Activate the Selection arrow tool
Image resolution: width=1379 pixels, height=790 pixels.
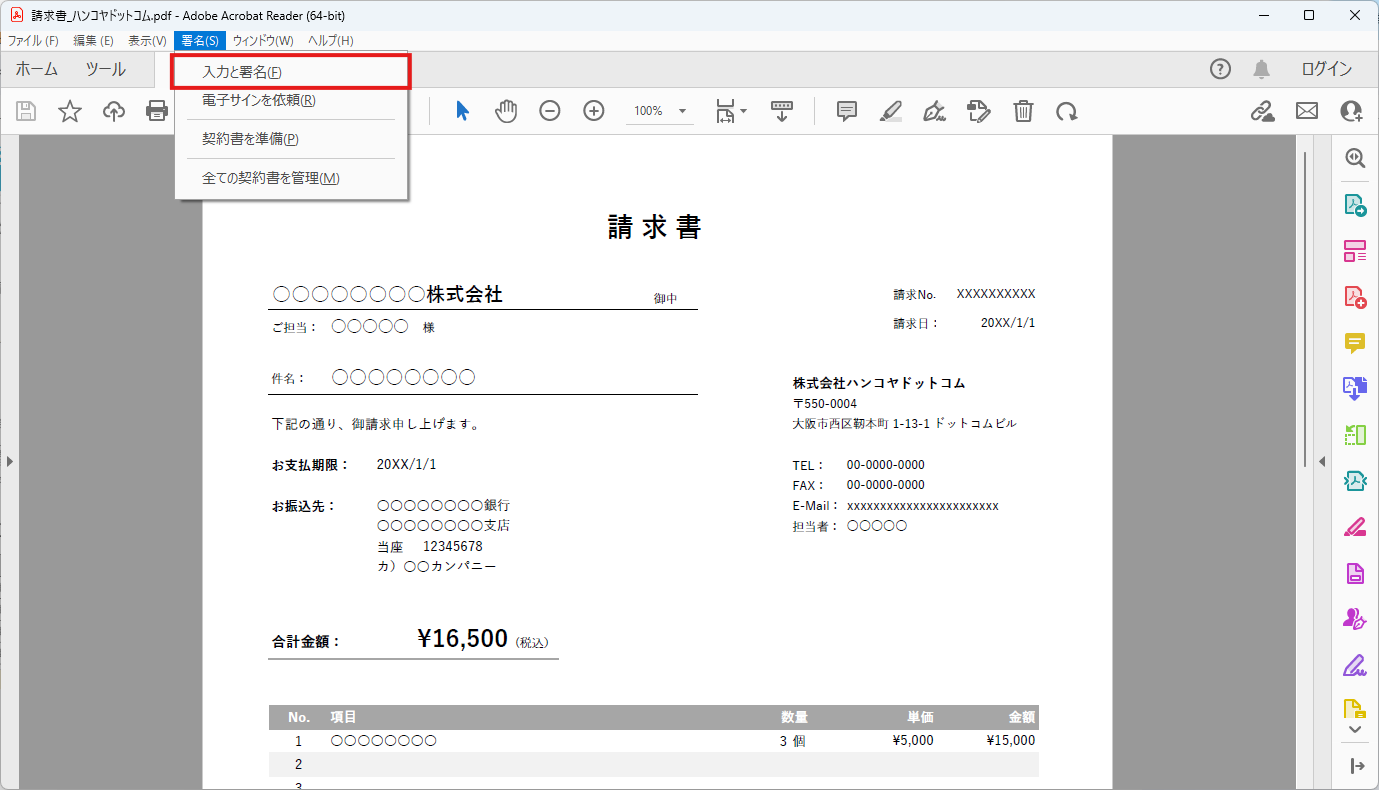tap(462, 110)
